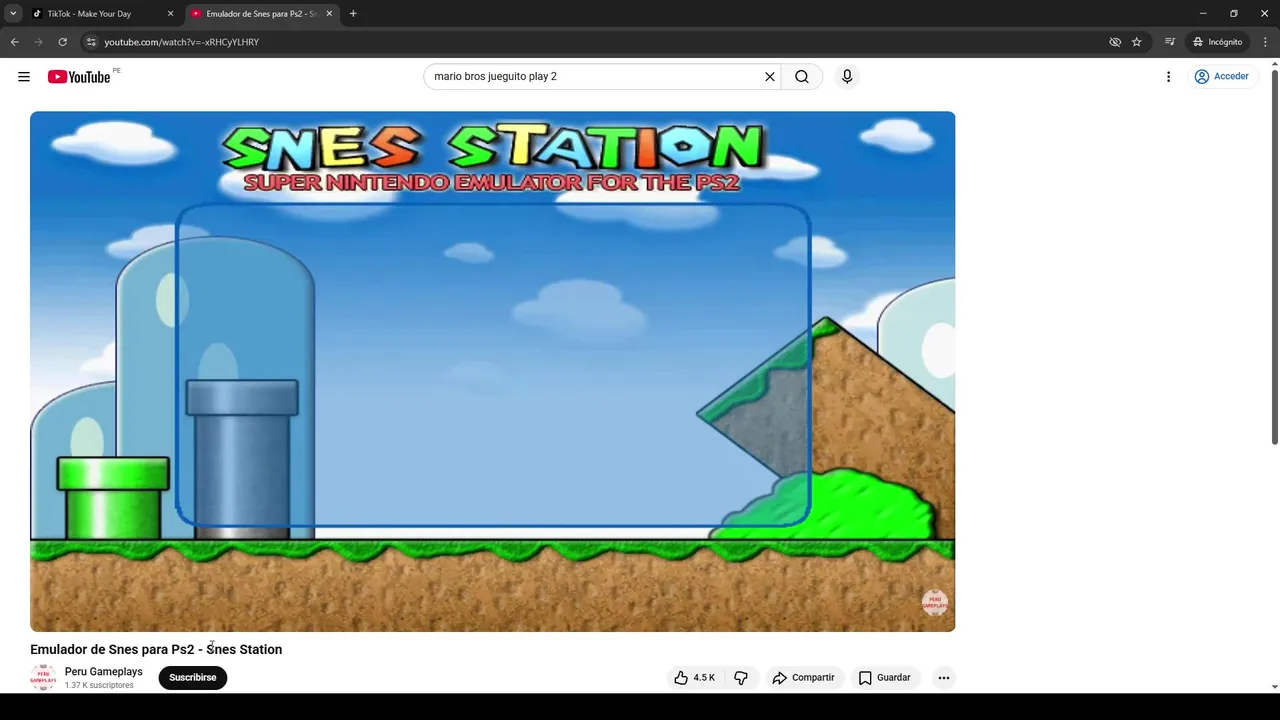Go back in browser history
Viewport: 1280px width, 720px height.
(x=14, y=42)
